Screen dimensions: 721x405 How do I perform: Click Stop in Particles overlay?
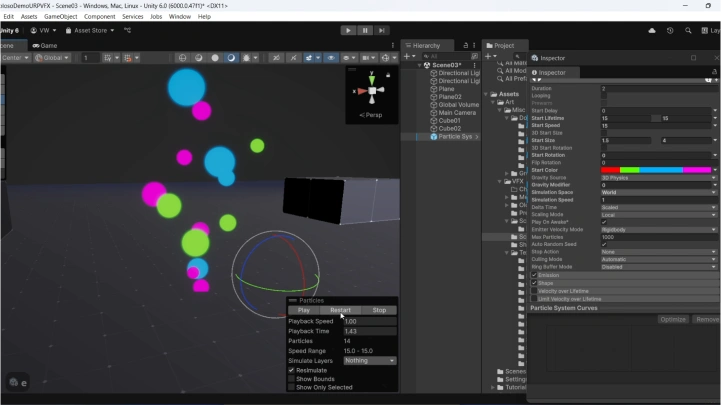point(379,310)
